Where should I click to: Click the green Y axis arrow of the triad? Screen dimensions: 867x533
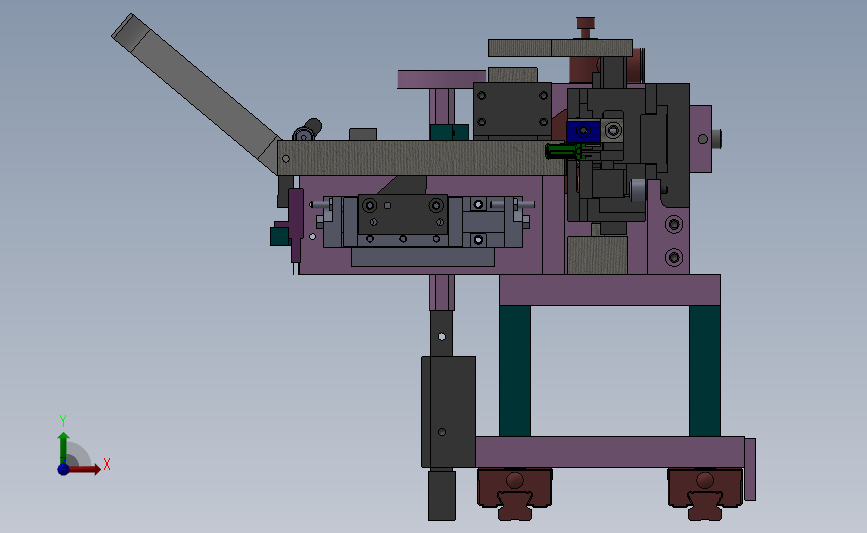pos(64,447)
